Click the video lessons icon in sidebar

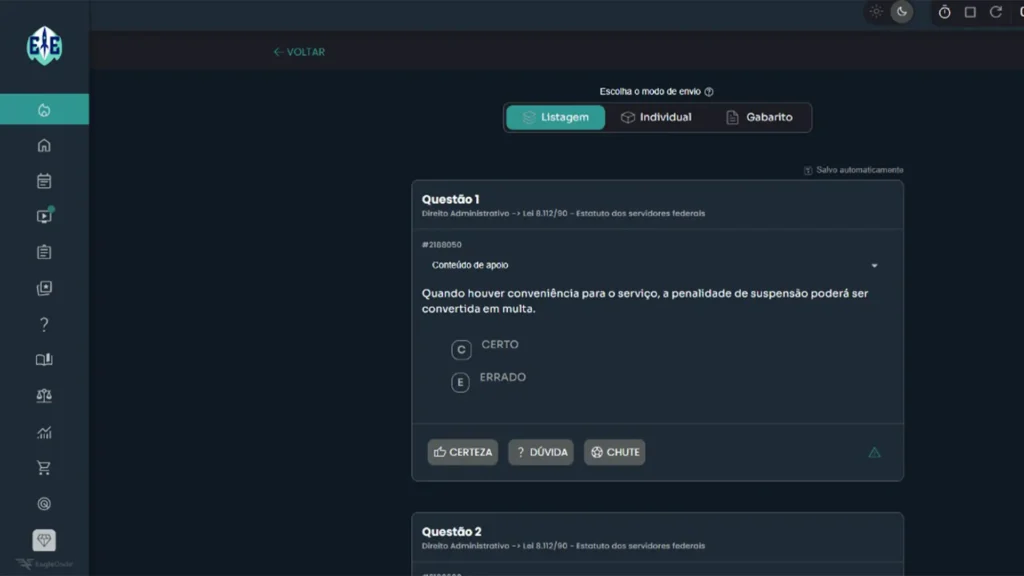tap(44, 217)
